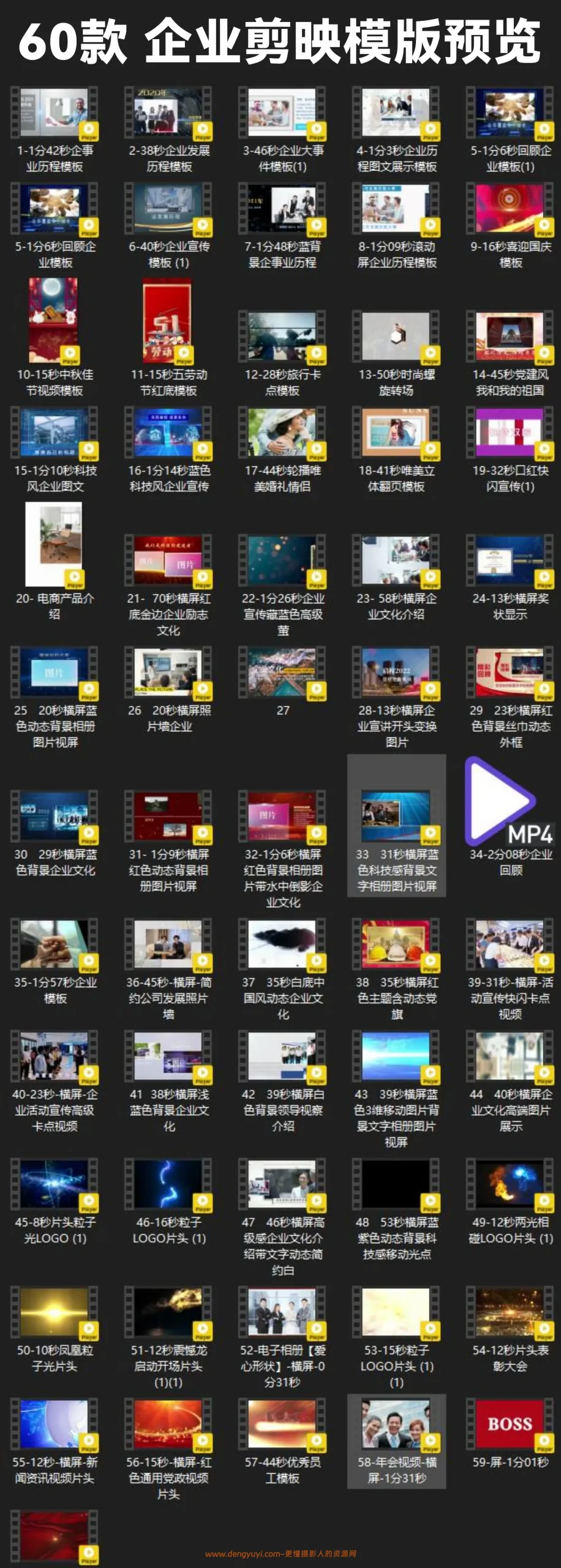Open video file 22-1分26秒企业宣传藏蓝色高级
This screenshot has width=561, height=1568.
tap(282, 562)
